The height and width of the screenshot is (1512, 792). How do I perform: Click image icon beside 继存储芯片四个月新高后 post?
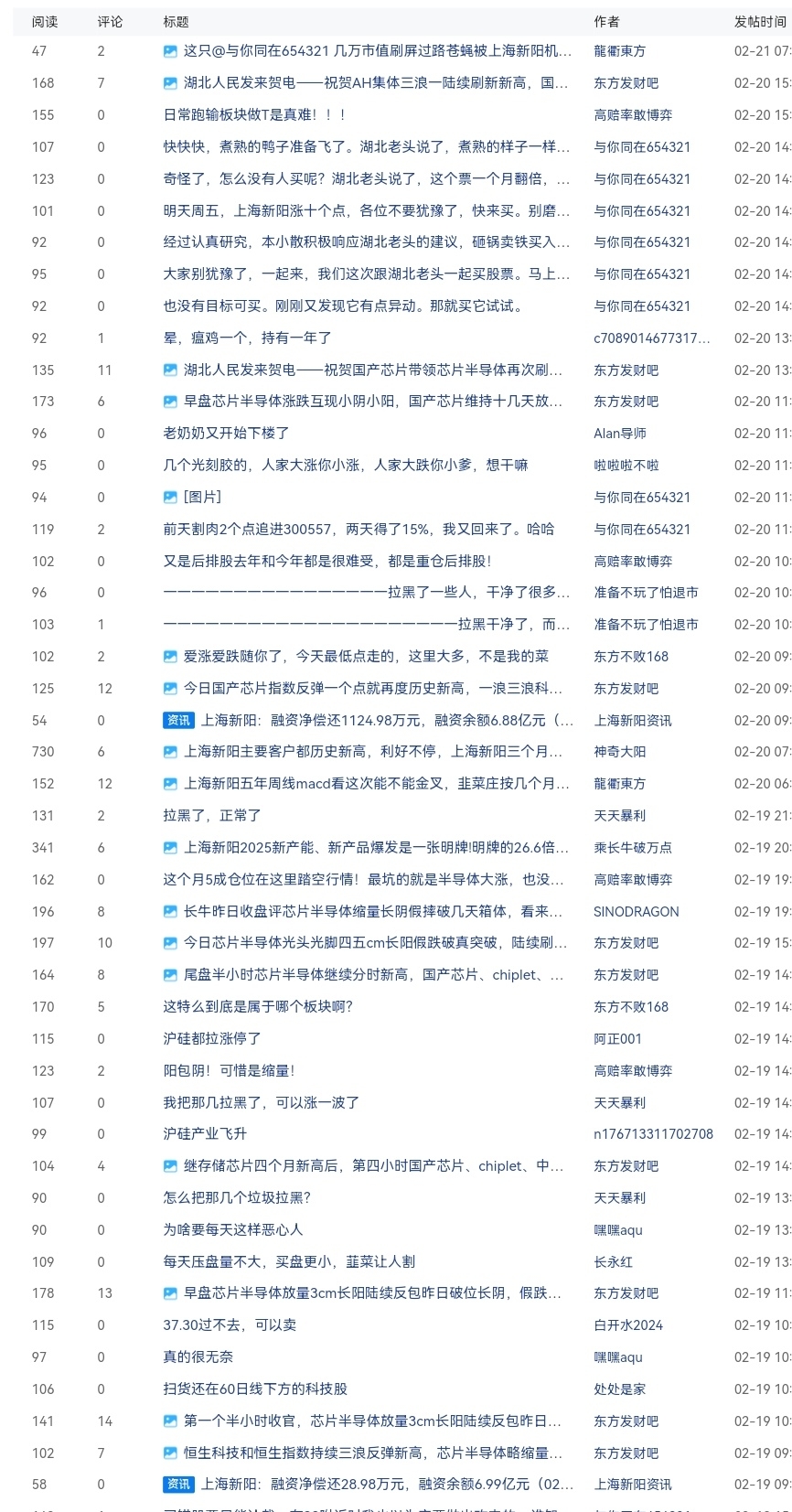[170, 1166]
